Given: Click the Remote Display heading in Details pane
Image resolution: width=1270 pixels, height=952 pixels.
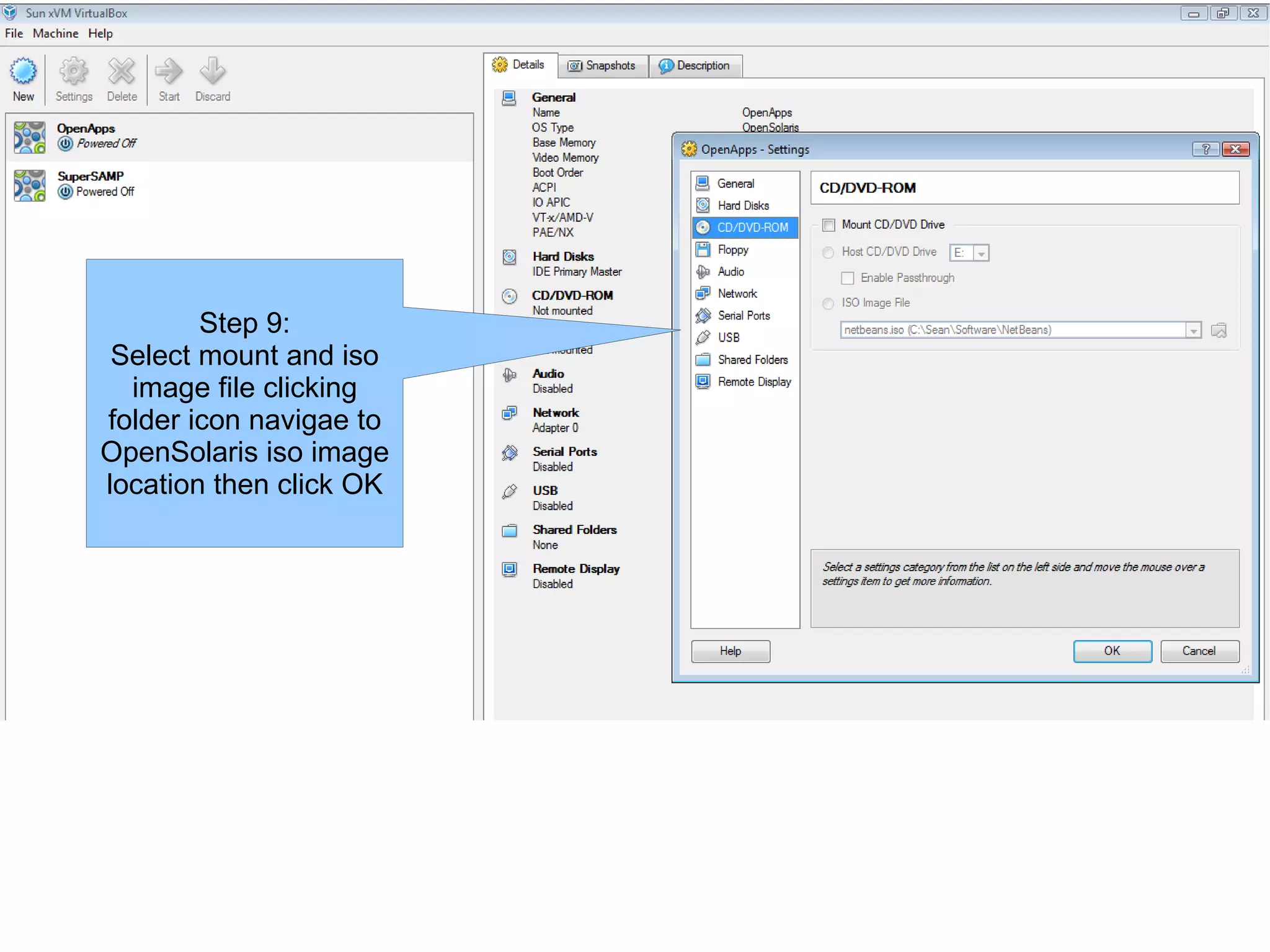Looking at the screenshot, I should (x=576, y=569).
